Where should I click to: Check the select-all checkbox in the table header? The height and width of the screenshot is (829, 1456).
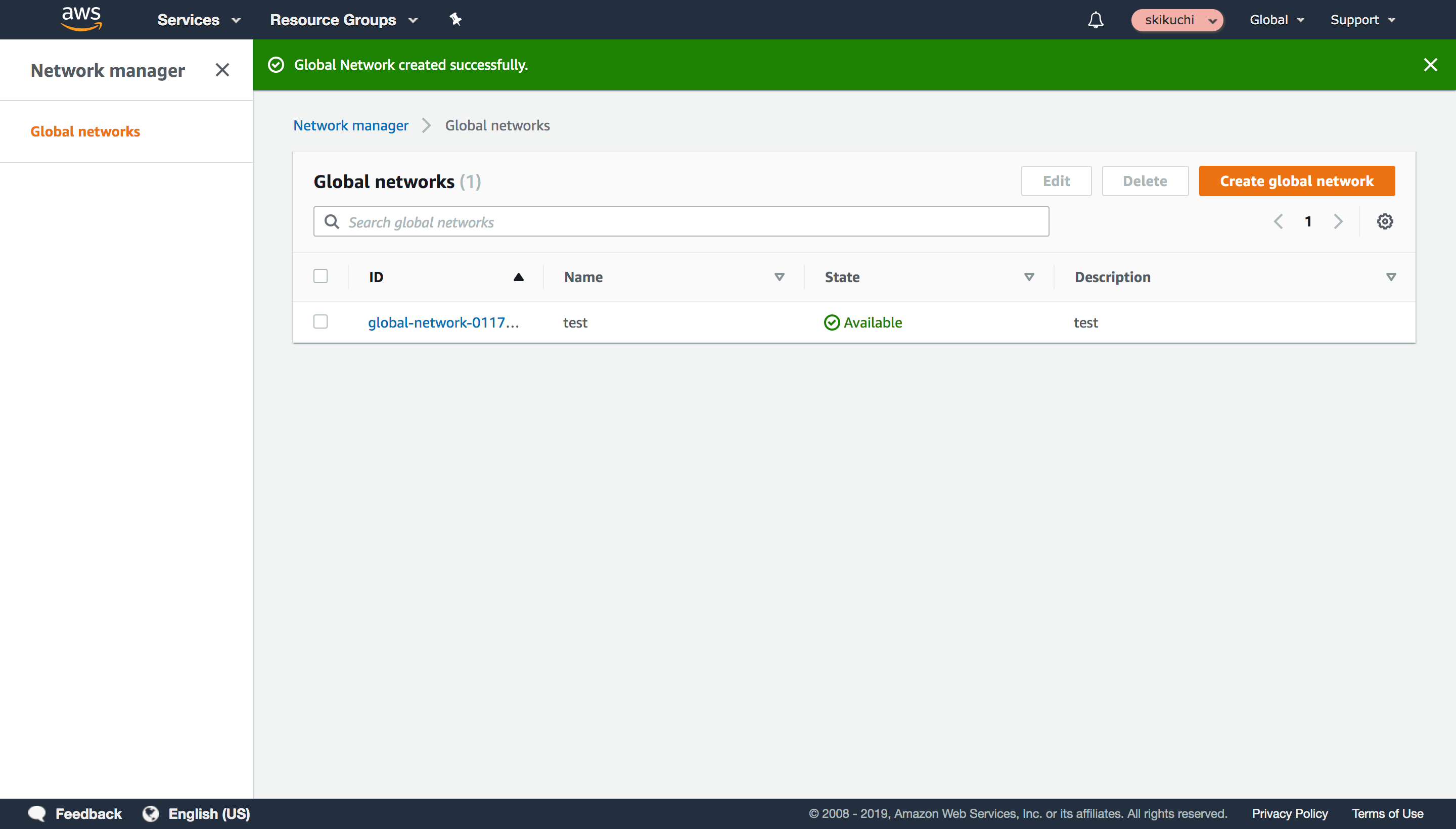[321, 275]
